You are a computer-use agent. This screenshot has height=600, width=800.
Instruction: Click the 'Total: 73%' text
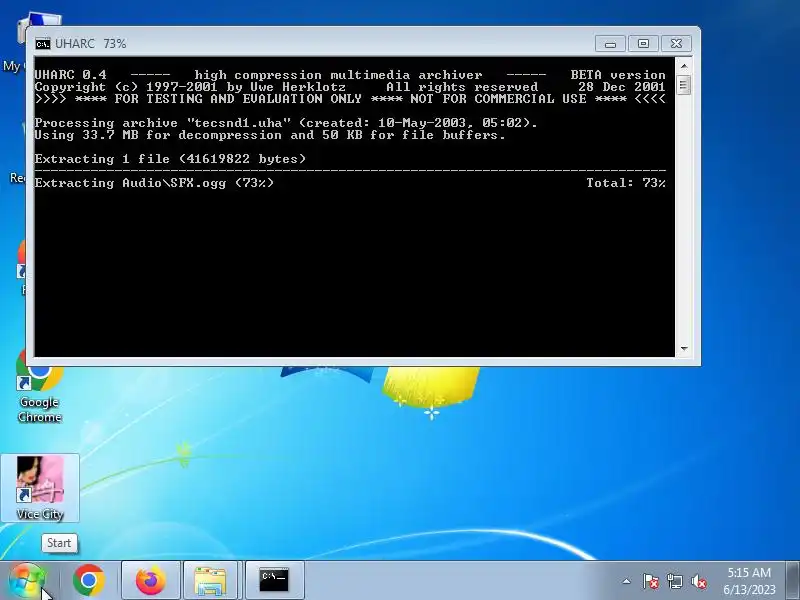click(626, 183)
